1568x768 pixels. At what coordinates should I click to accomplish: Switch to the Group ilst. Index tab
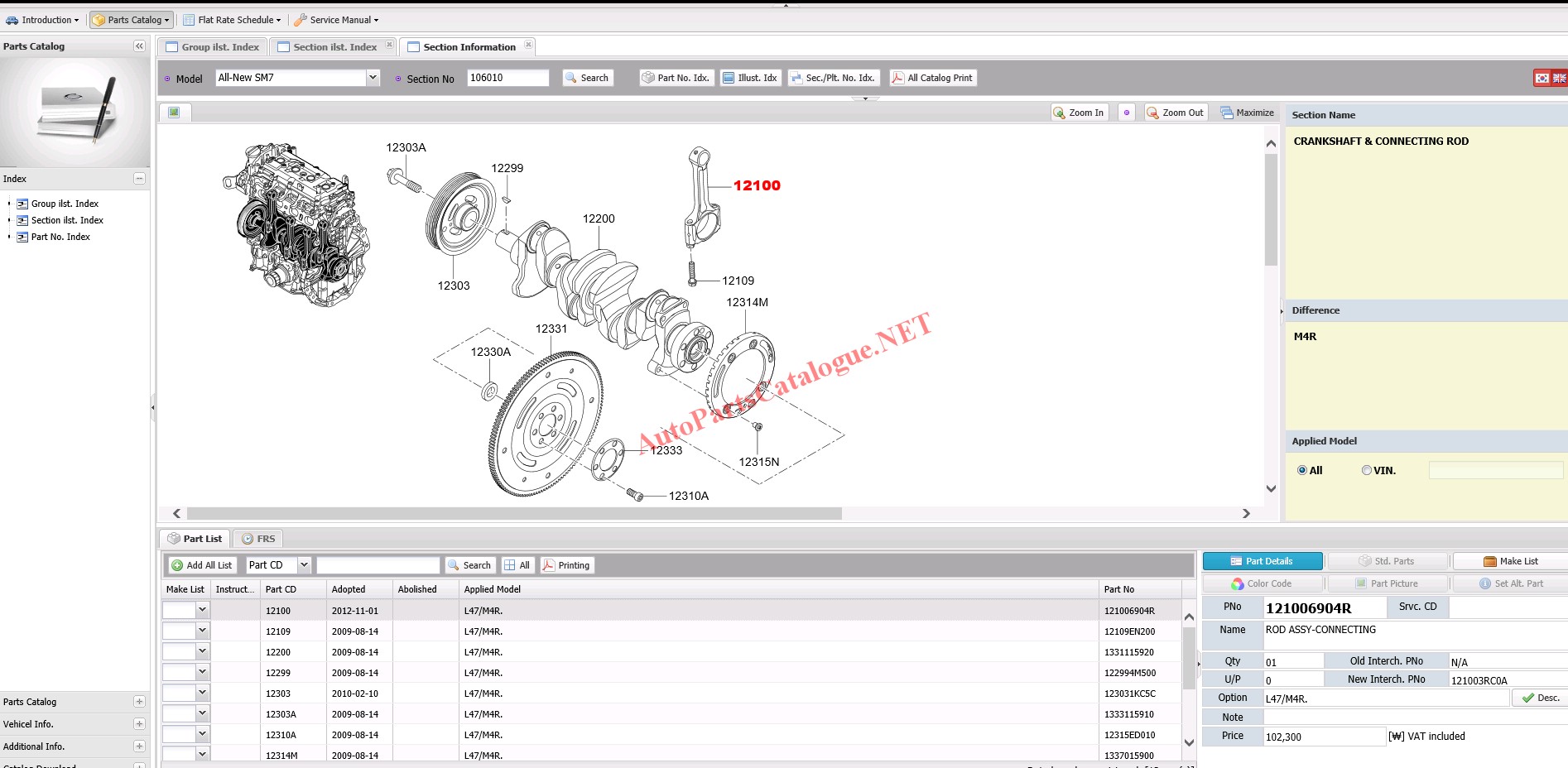point(213,47)
